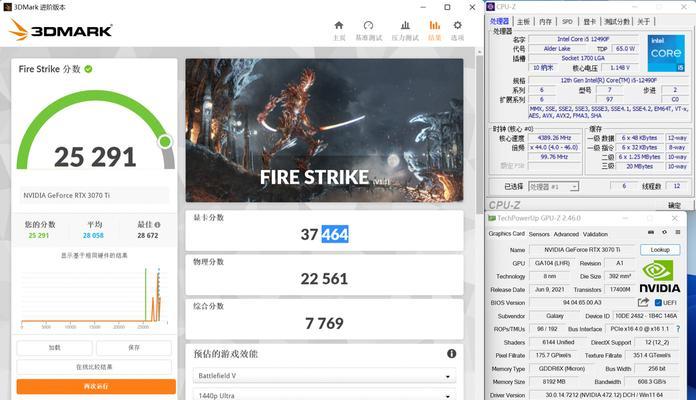This screenshot has width=696, height=400.
Task: Click info icon in estimated game performance panel
Action: pos(451,353)
